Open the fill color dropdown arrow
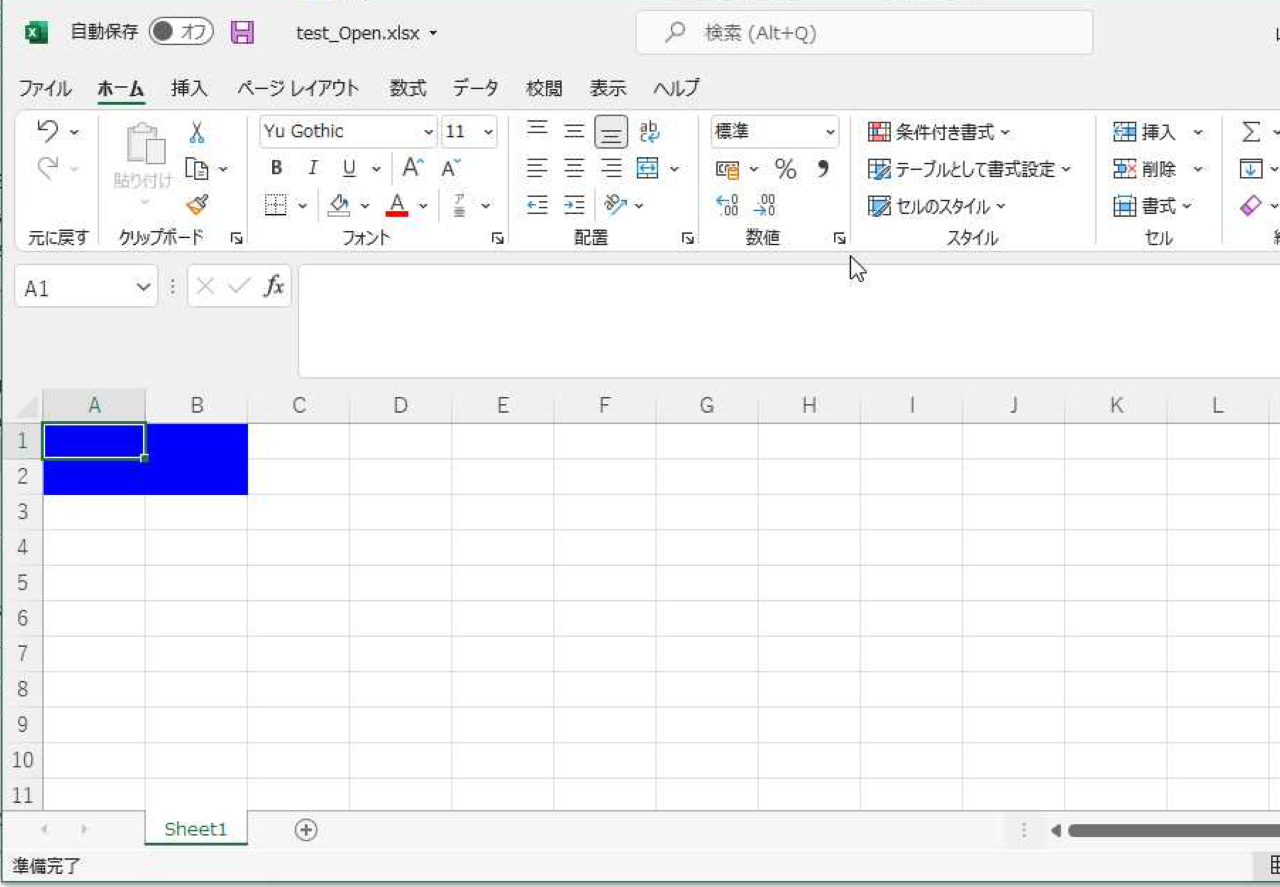The image size is (1280, 887). pyautogui.click(x=365, y=206)
